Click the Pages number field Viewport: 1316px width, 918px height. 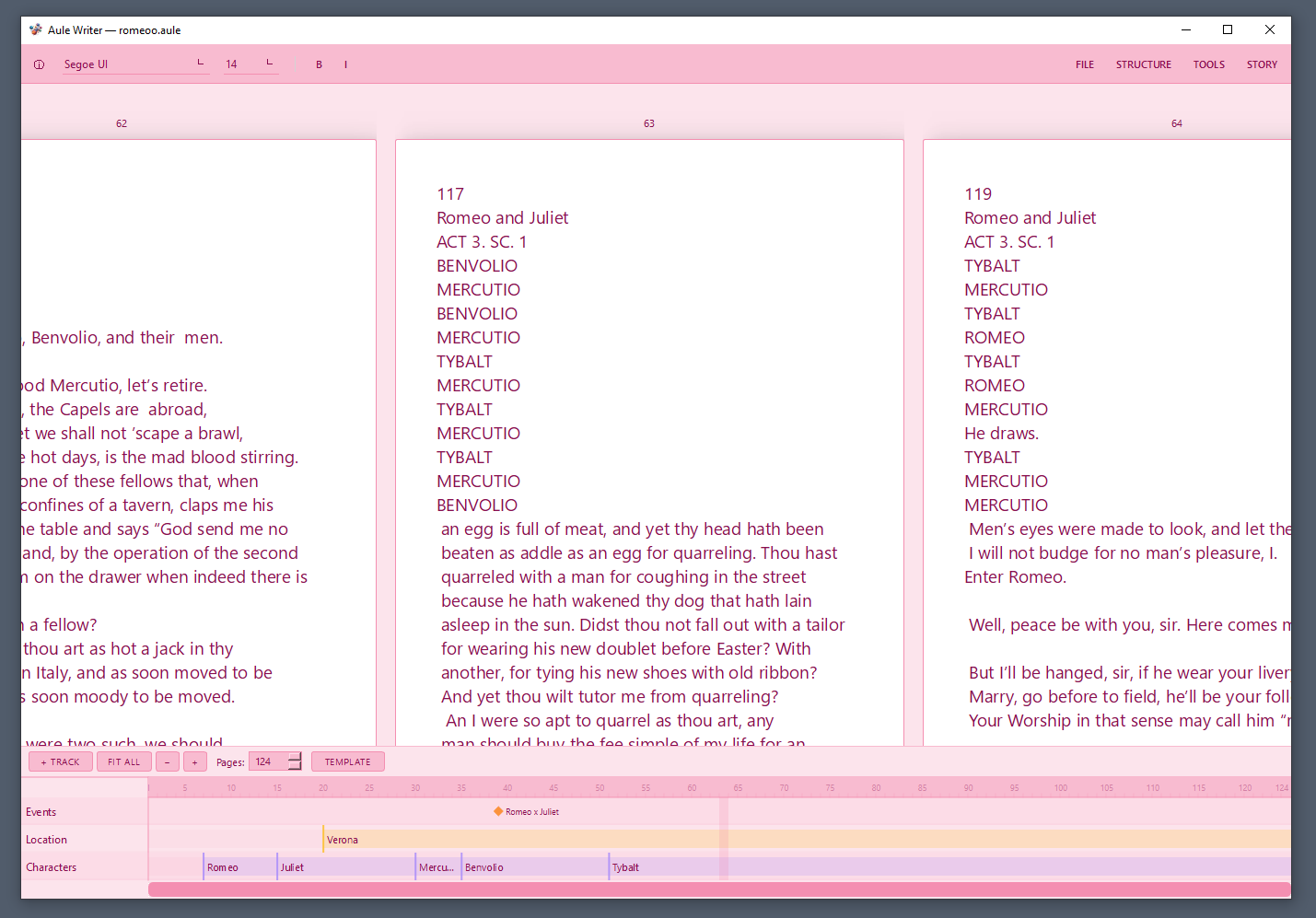point(268,761)
